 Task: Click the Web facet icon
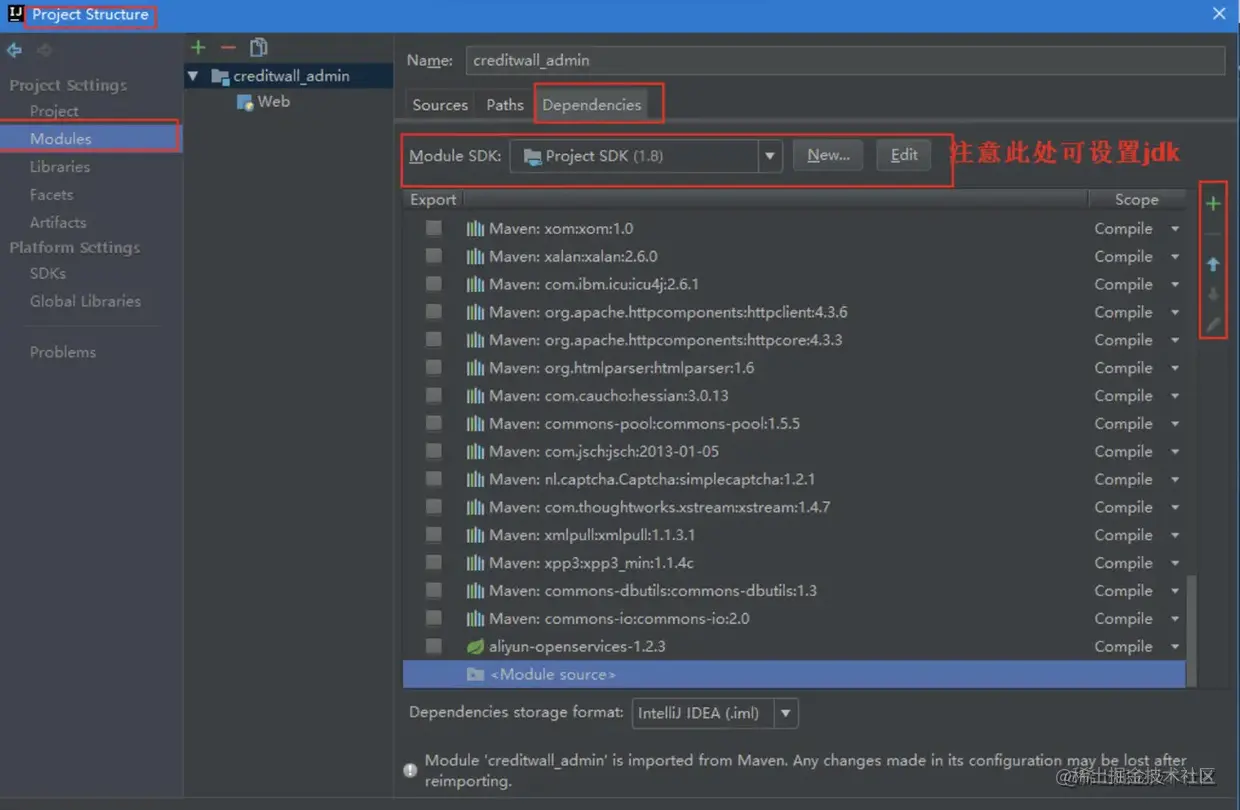point(245,102)
